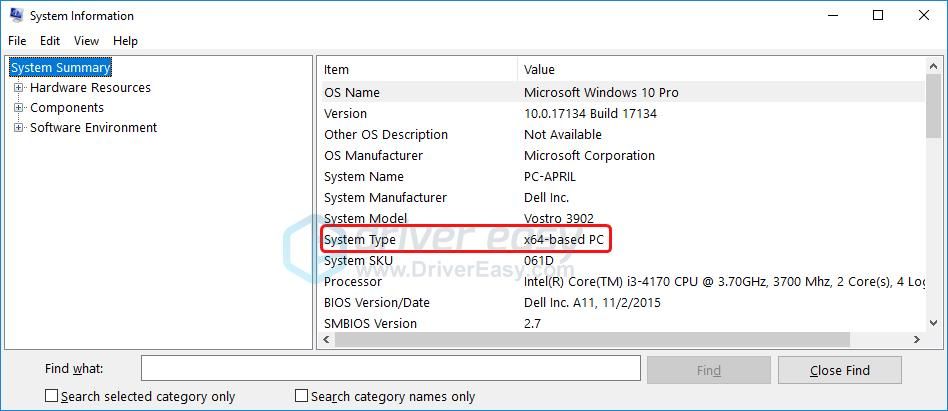Open the View menu
948x411 pixels.
[86, 41]
